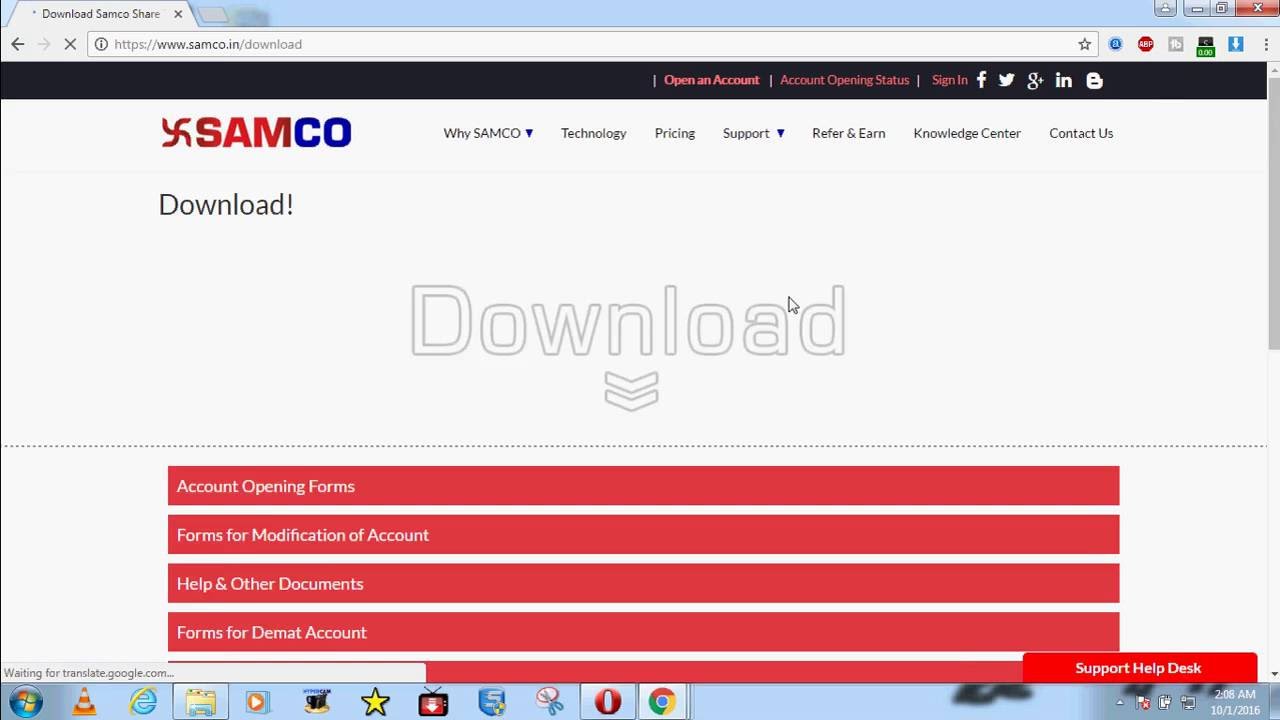Go to Contact Us page
This screenshot has height=720, width=1280.
(1081, 133)
